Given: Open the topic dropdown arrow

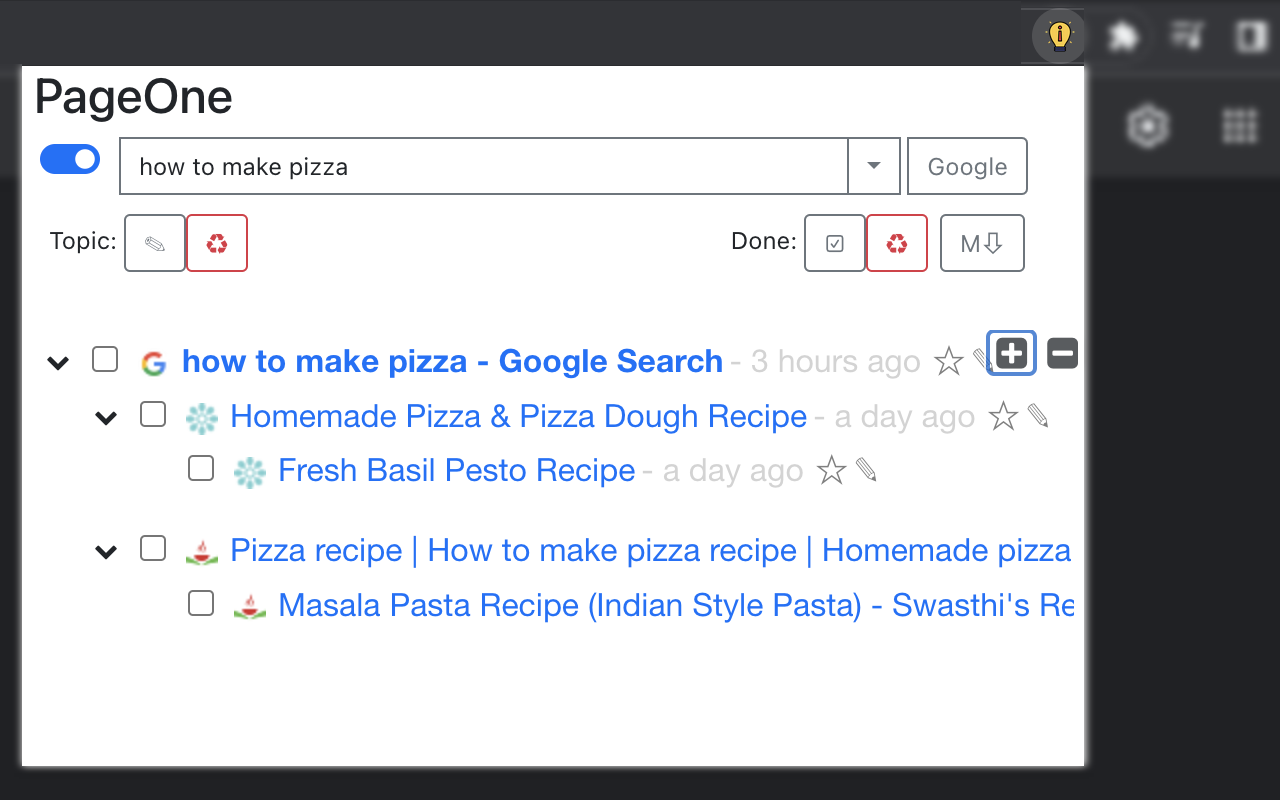Looking at the screenshot, I should 874,166.
